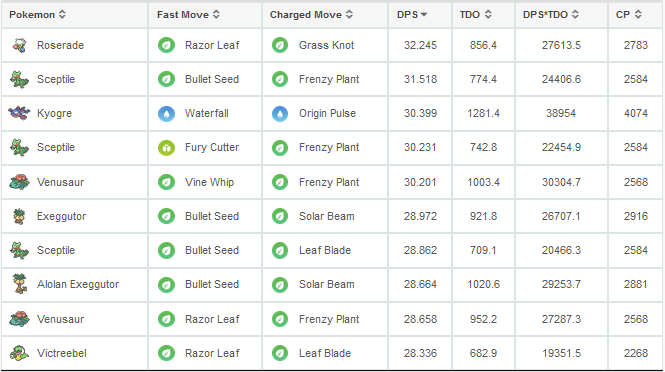
Task: Click the Alolan Exeggutor sprite icon
Action: 20,284
